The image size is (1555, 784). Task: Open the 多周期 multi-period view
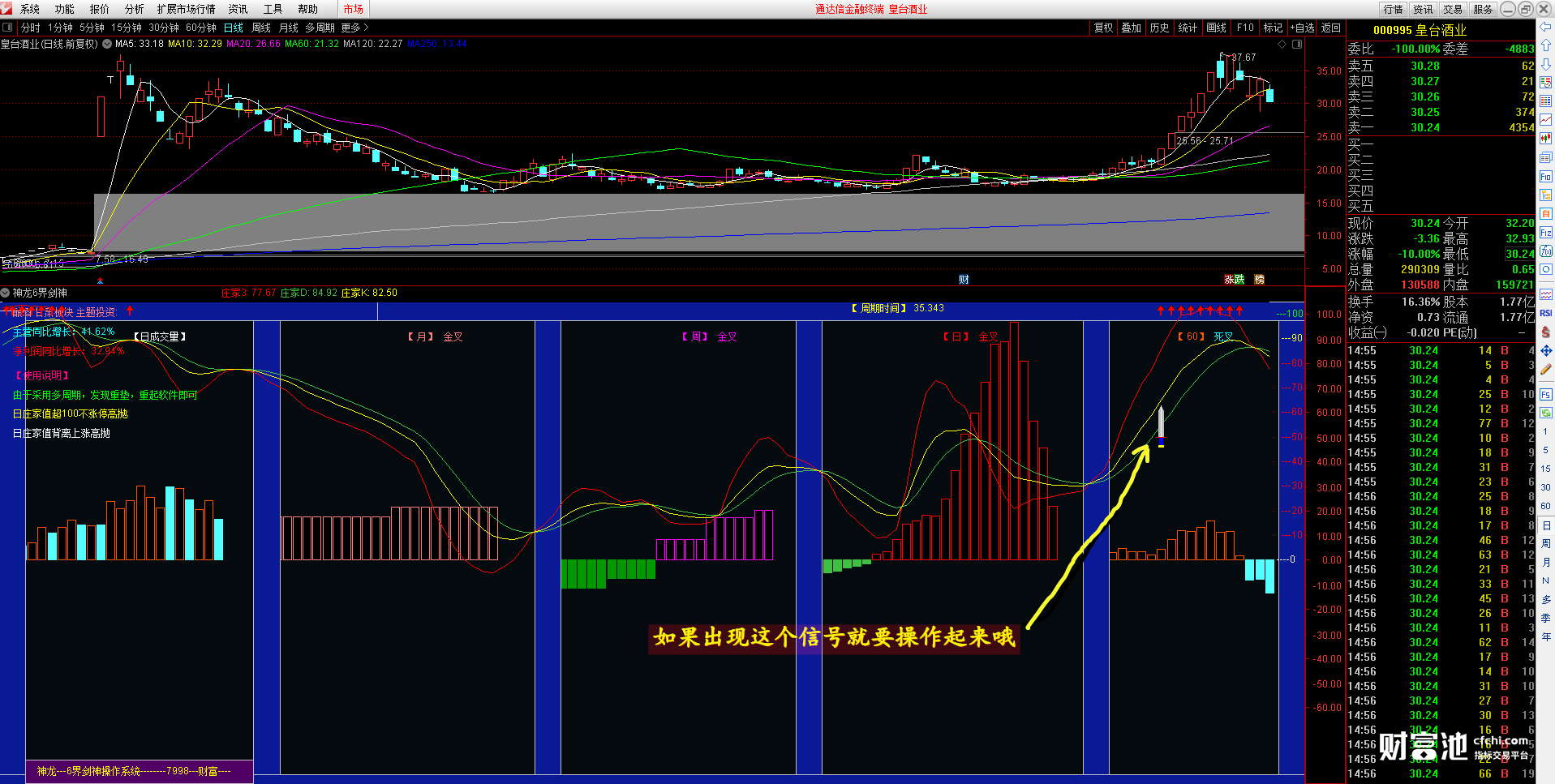[x=320, y=28]
